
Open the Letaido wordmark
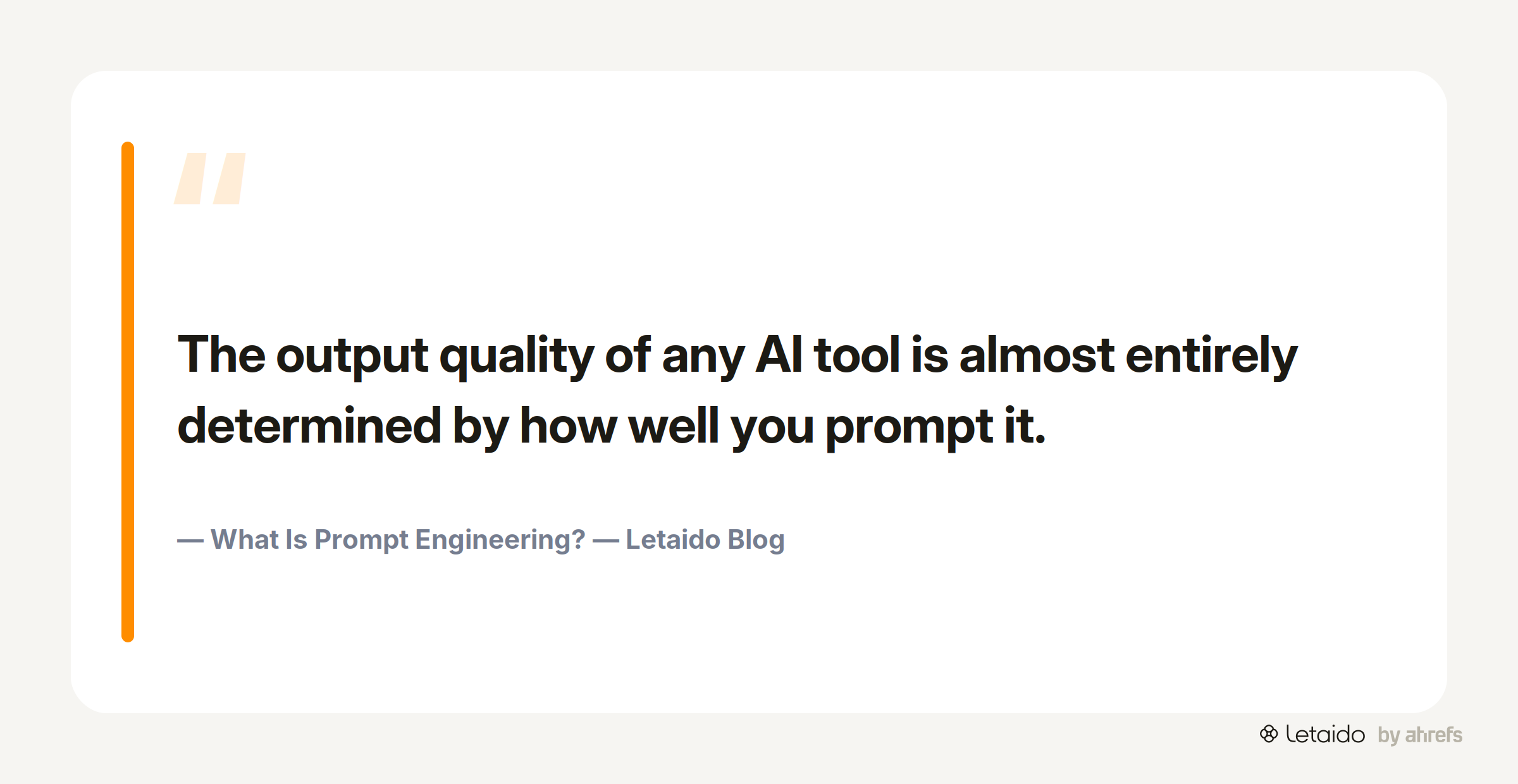1325,735
